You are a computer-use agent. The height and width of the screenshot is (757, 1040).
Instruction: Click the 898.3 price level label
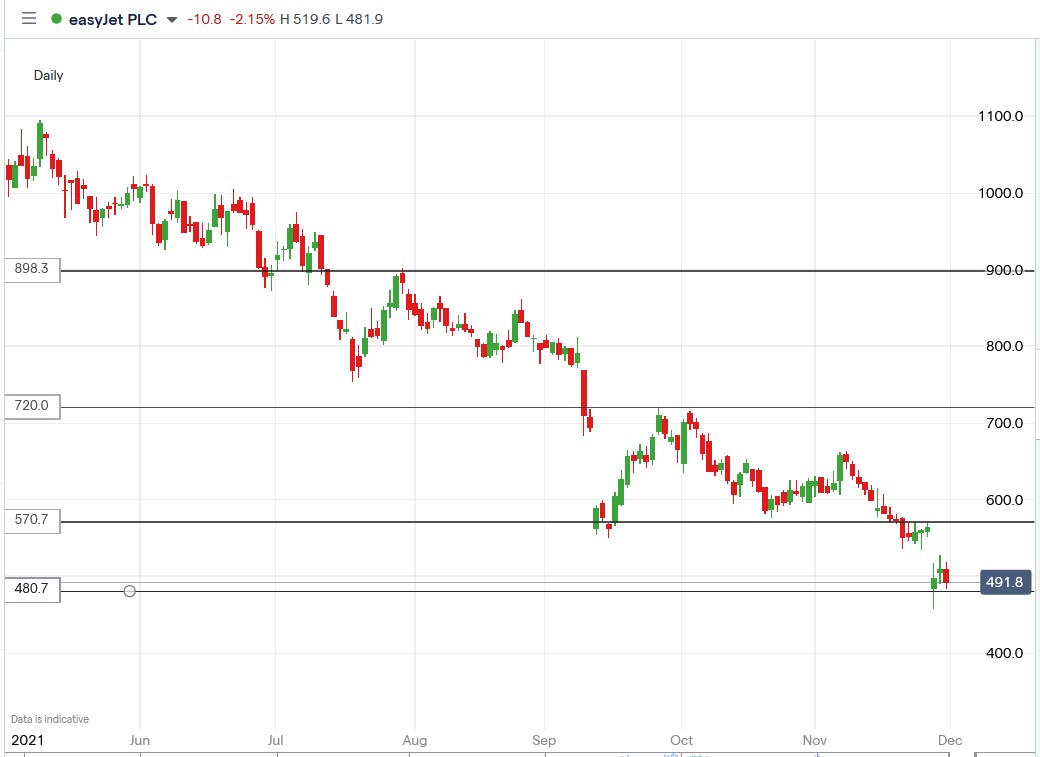click(x=31, y=270)
